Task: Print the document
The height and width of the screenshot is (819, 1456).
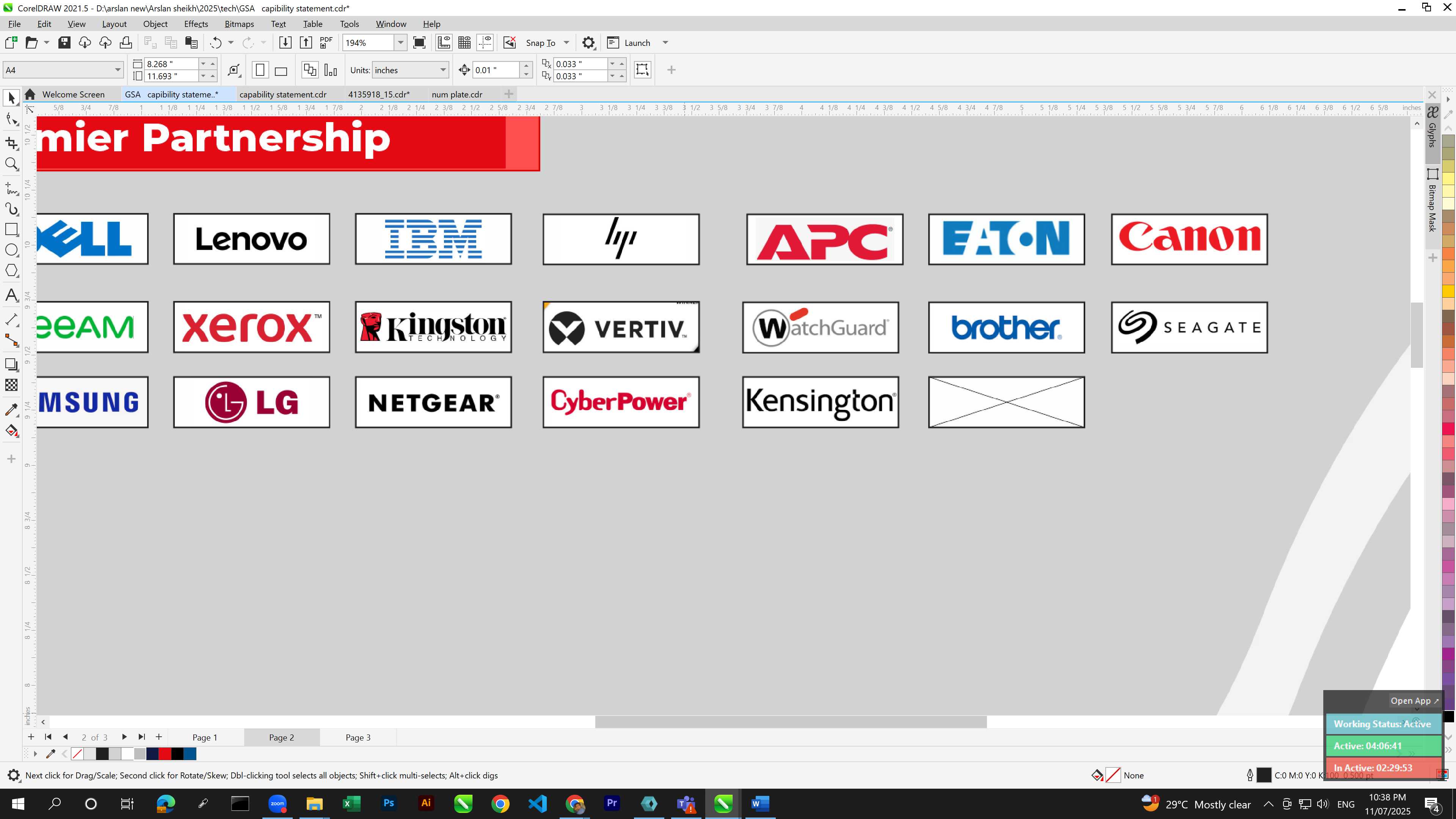Action: point(126,43)
